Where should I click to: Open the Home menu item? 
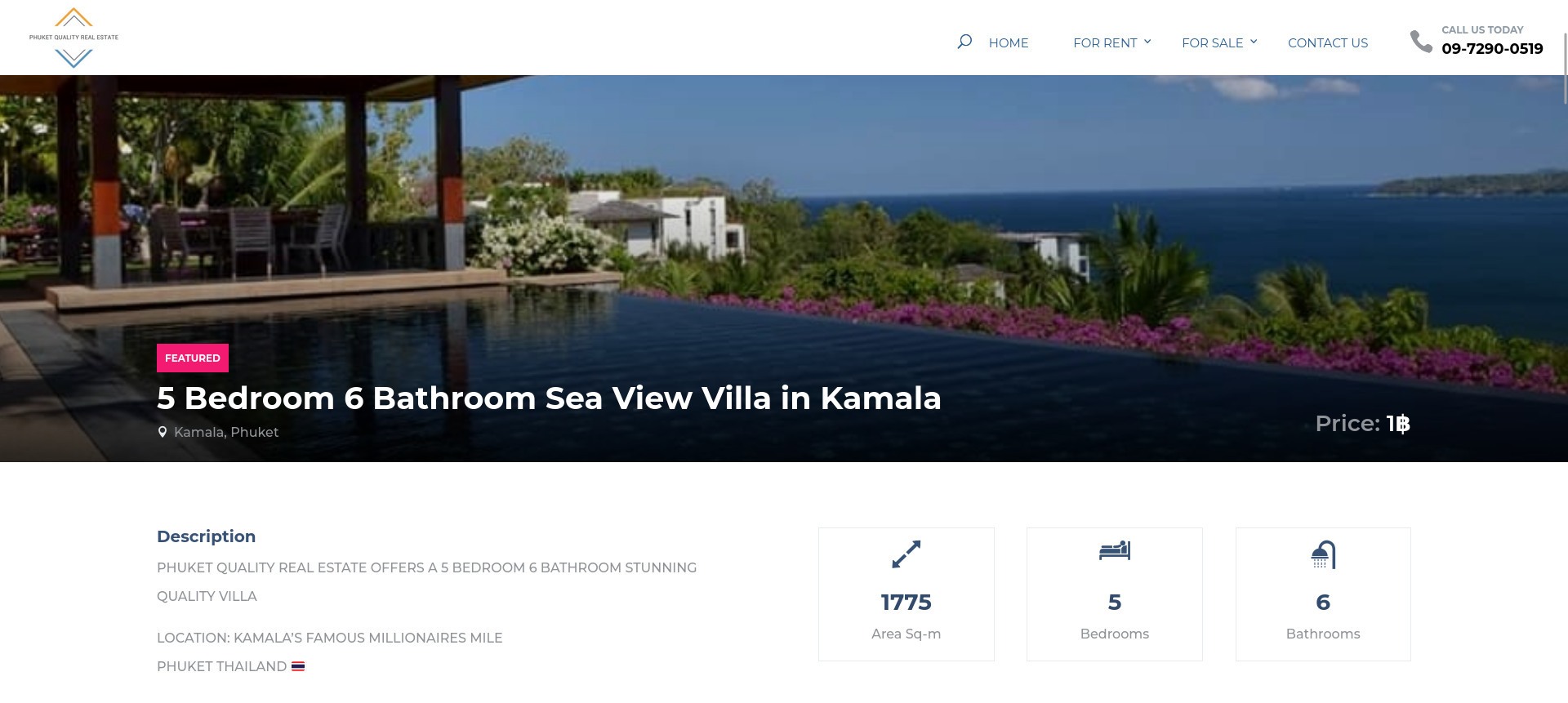pos(1009,43)
